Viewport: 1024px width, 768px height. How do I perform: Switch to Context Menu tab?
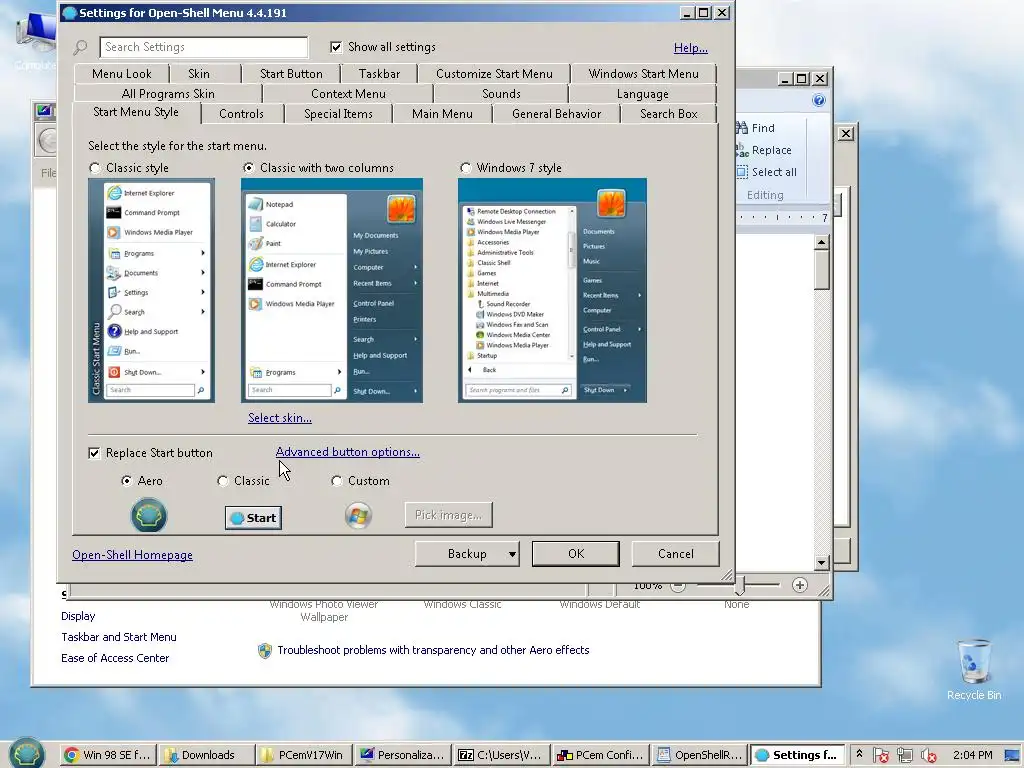(x=348, y=93)
